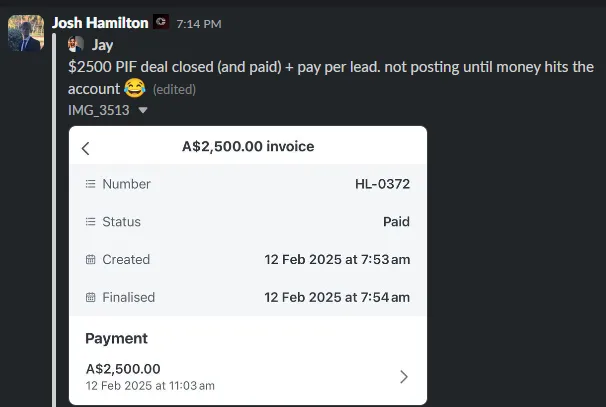
Task: Open the 7:14 PM message timestamp
Action: 199,24
